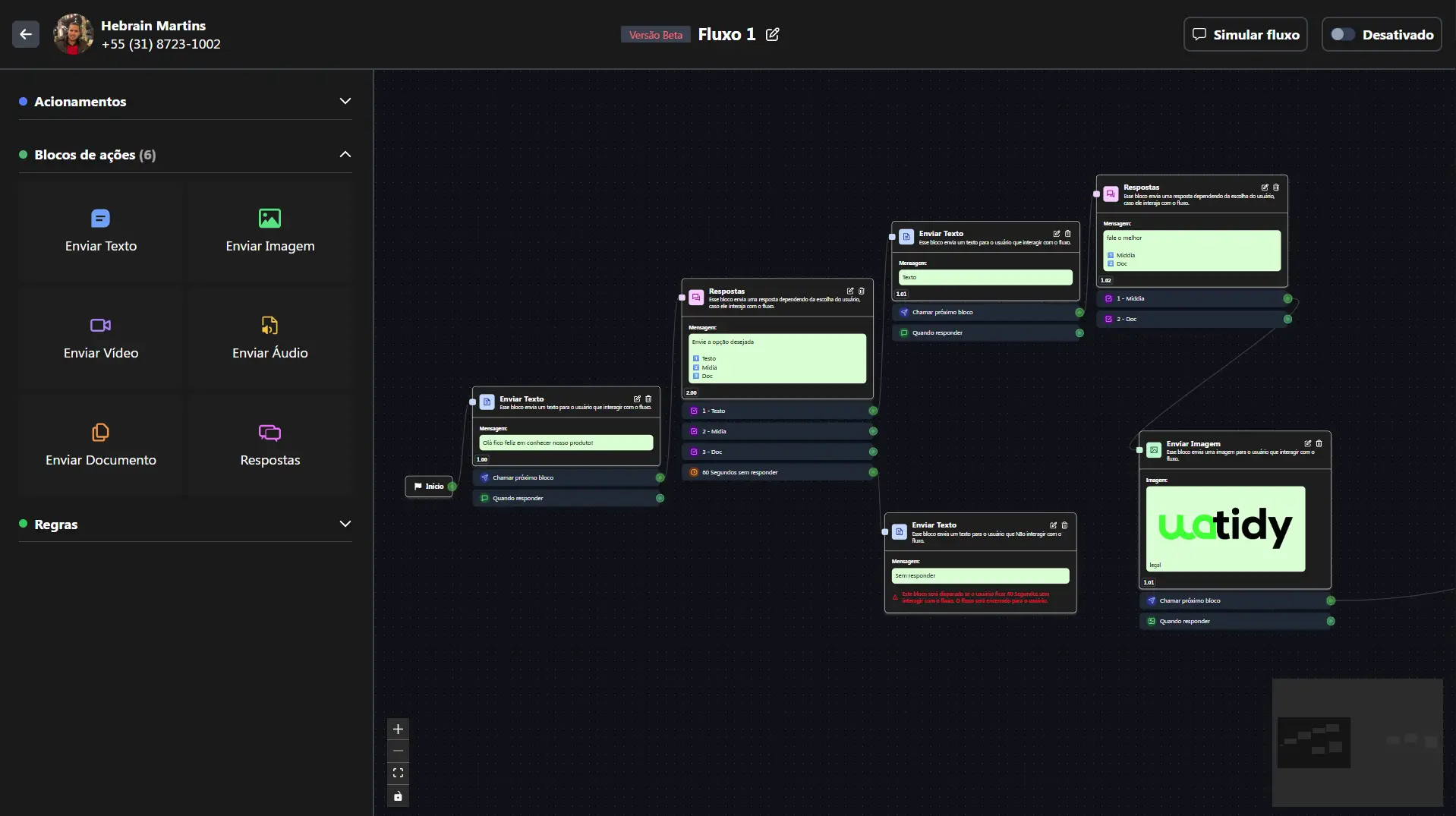
Task: Click '1 - Middia' option in block 1.02
Action: pos(1193,298)
